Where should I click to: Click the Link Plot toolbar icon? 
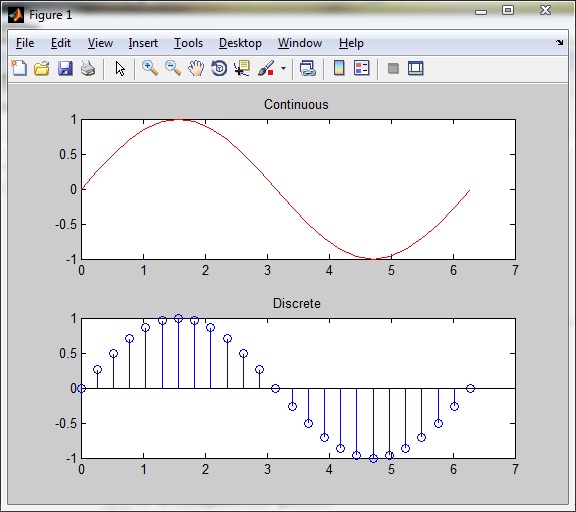pos(307,68)
